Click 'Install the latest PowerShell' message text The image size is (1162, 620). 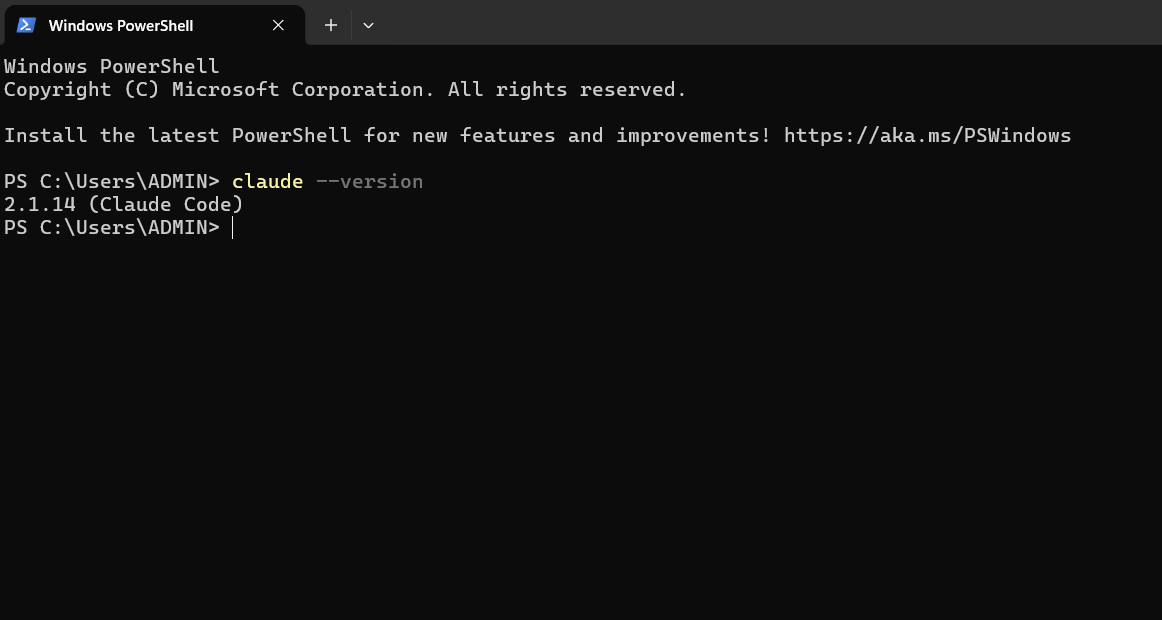click(x=177, y=135)
